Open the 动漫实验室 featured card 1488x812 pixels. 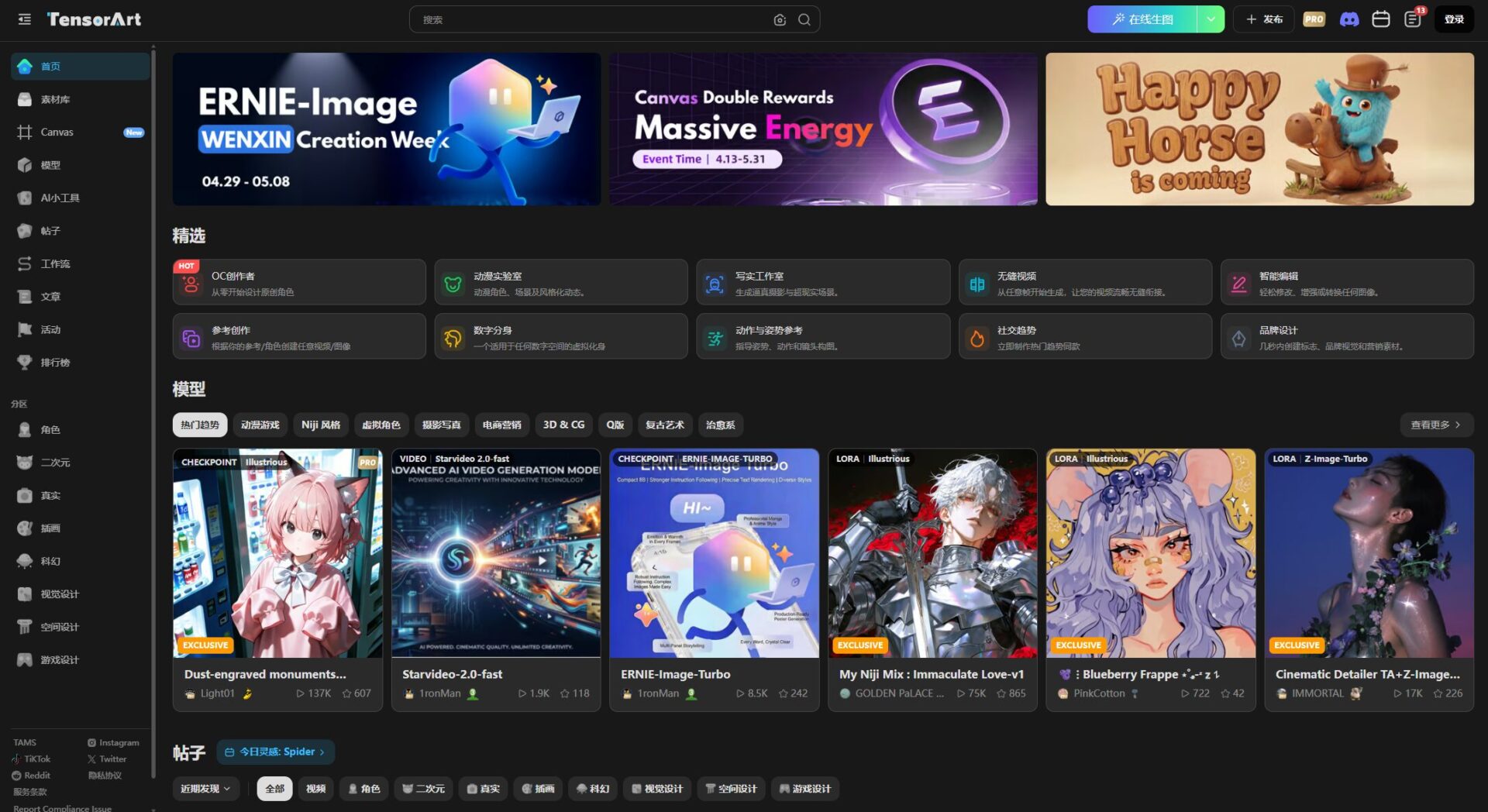(561, 282)
